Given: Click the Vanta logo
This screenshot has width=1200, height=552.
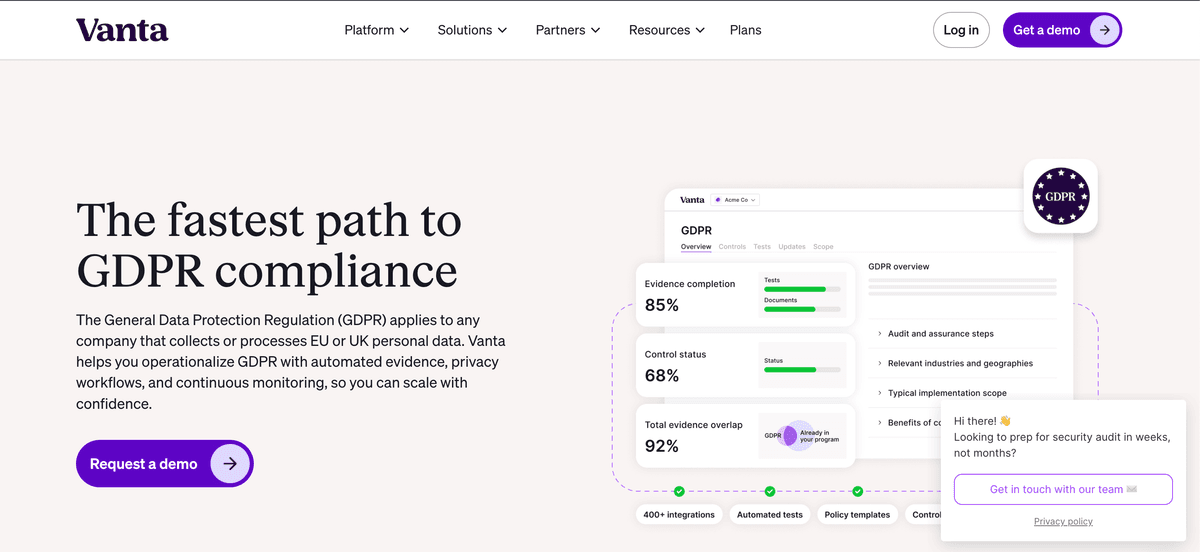Looking at the screenshot, I should (122, 30).
